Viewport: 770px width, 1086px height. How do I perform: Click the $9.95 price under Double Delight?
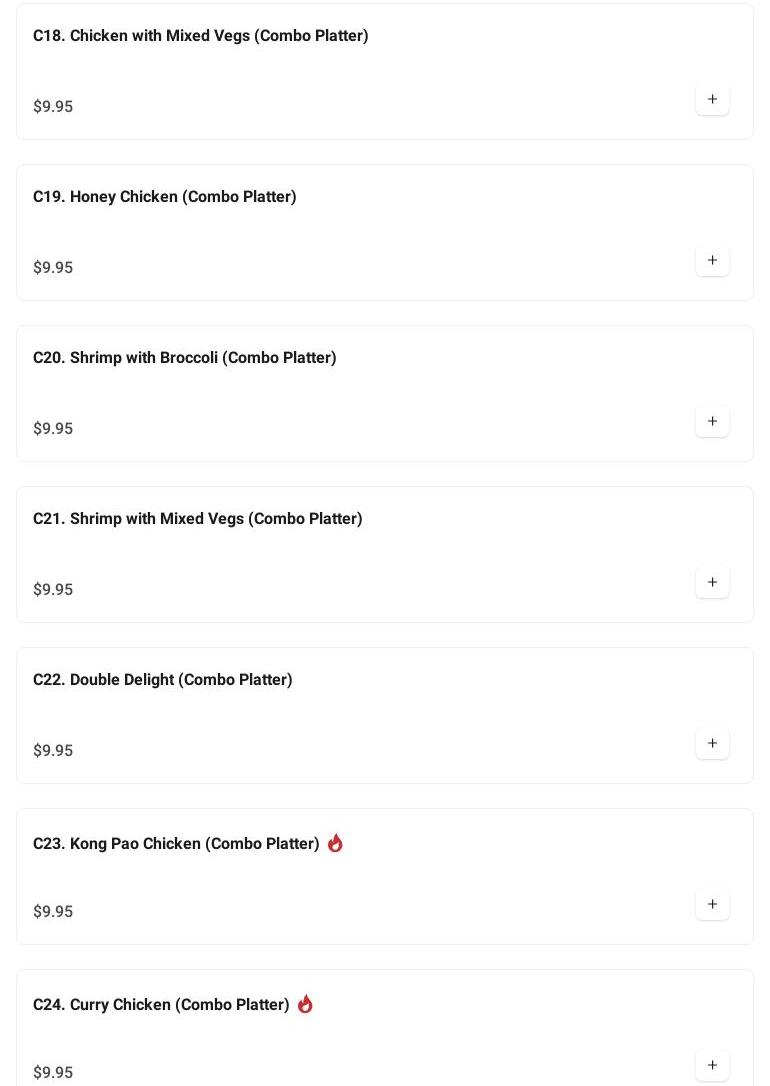[53, 751]
